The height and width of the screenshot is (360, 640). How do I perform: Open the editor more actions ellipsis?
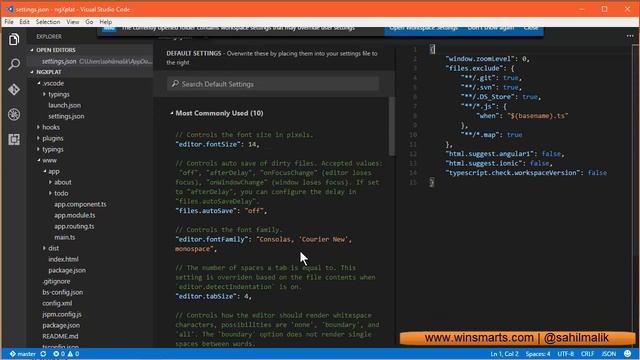[x=630, y=36]
